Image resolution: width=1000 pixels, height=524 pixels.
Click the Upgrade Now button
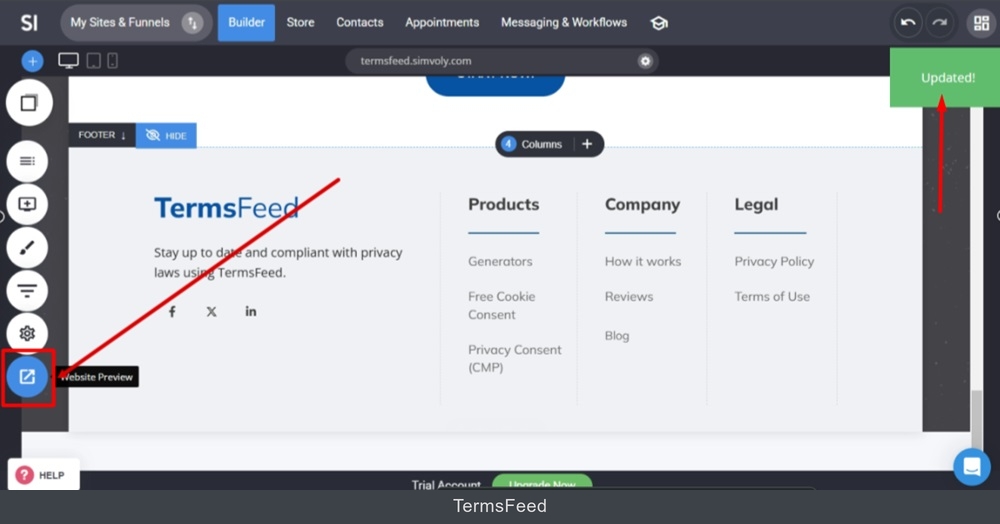point(542,483)
